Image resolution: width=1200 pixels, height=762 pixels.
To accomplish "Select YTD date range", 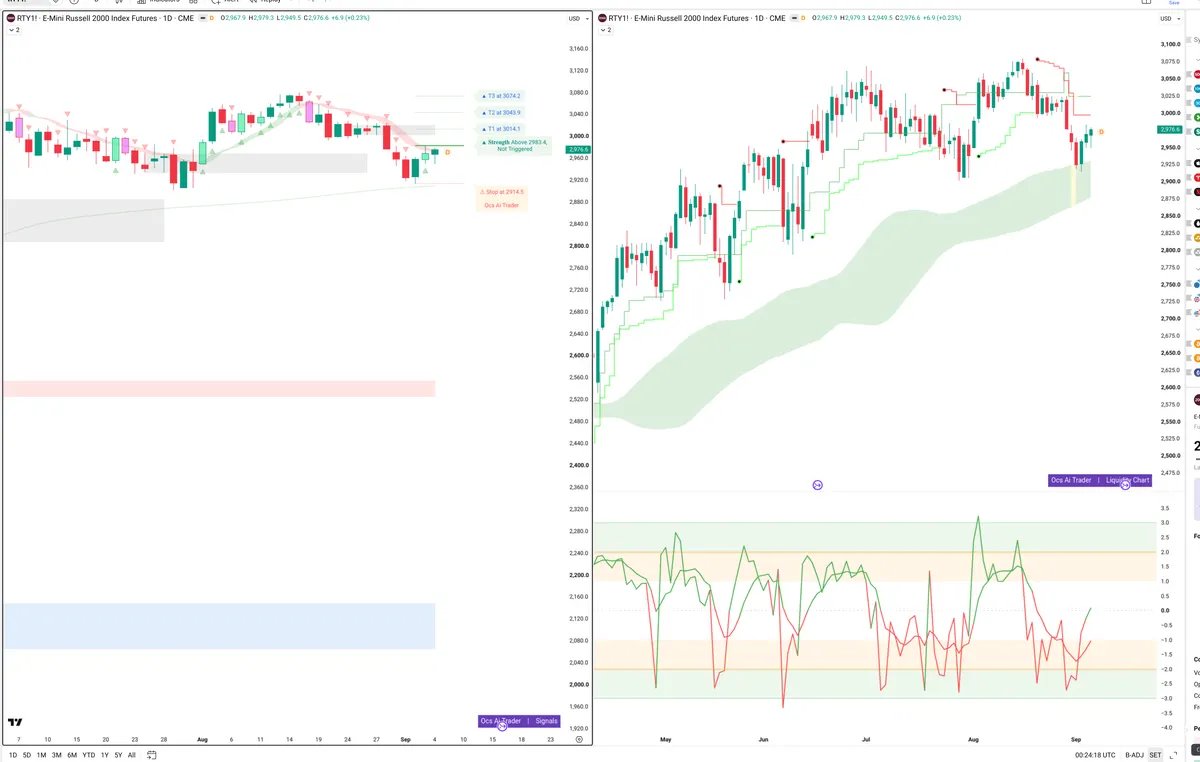I will (89, 755).
